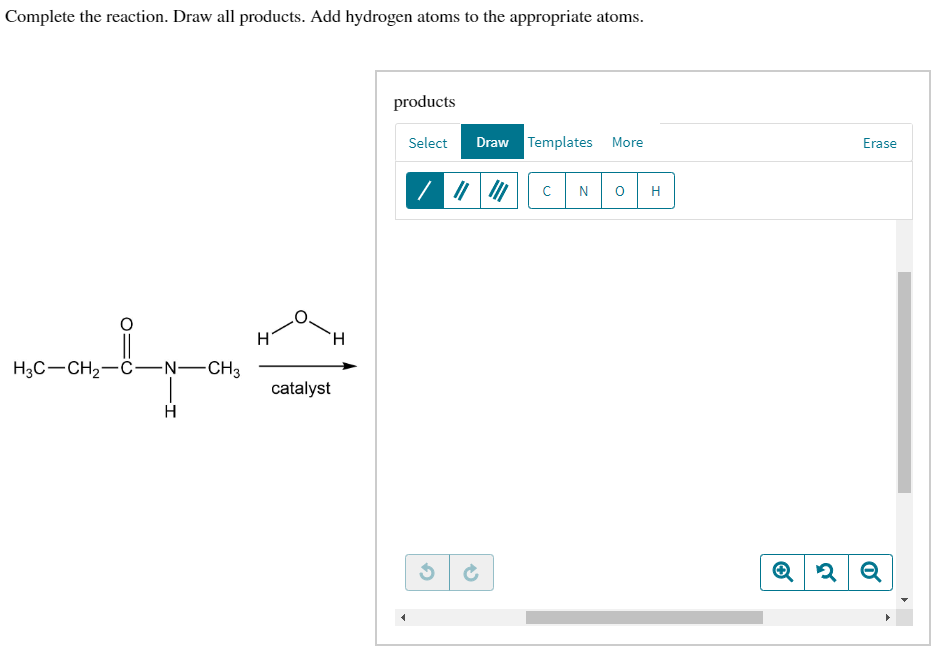Image resolution: width=934 pixels, height=670 pixels.
Task: Toggle the carbon atom C button
Action: click(545, 190)
